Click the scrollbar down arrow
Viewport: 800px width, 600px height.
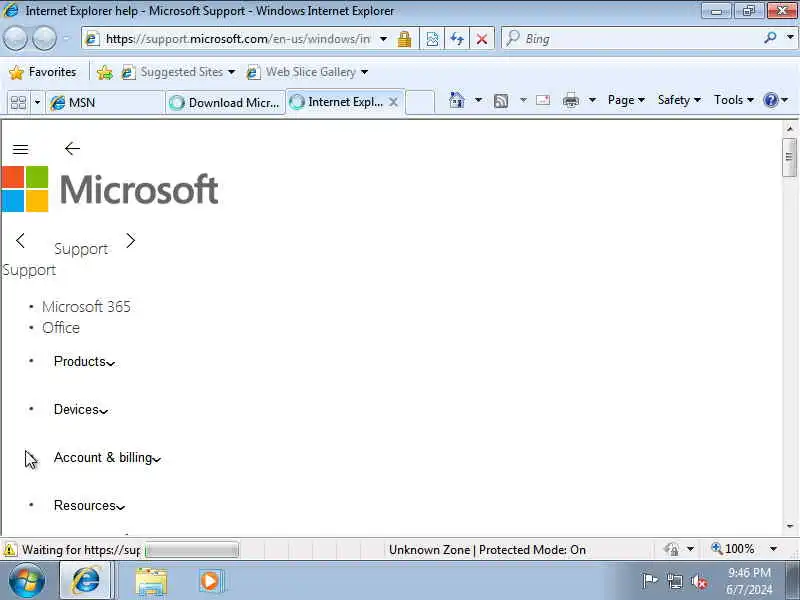tap(789, 526)
